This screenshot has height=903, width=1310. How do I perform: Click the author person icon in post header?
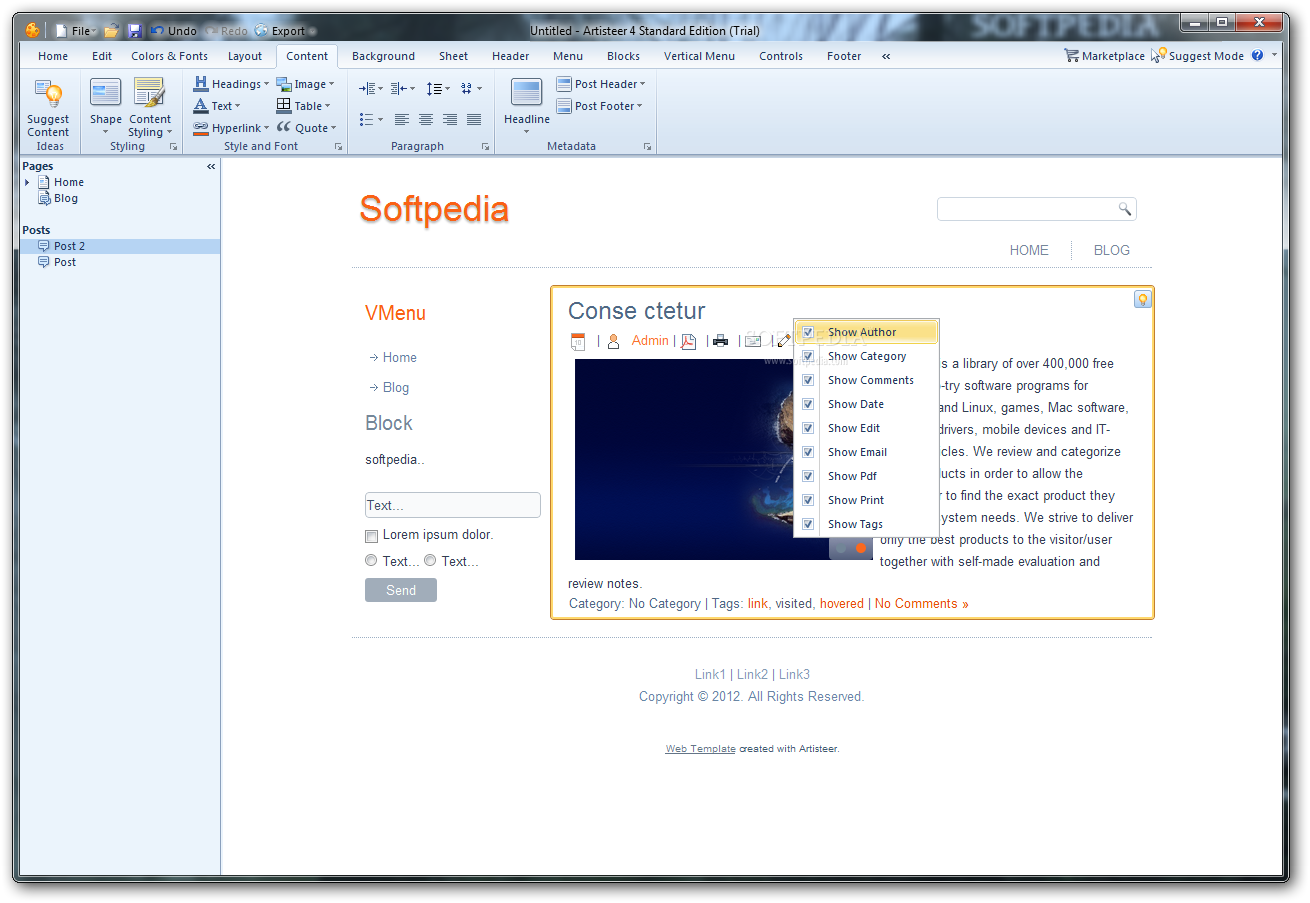tap(613, 341)
